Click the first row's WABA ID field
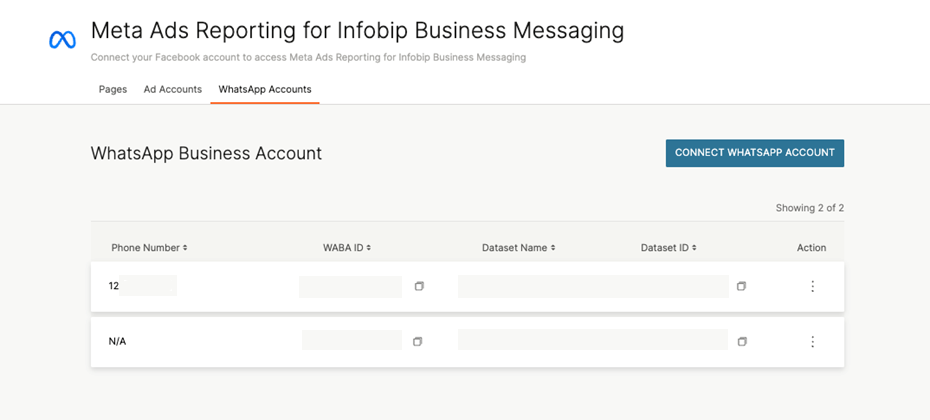This screenshot has width=930, height=420. pyautogui.click(x=350, y=287)
